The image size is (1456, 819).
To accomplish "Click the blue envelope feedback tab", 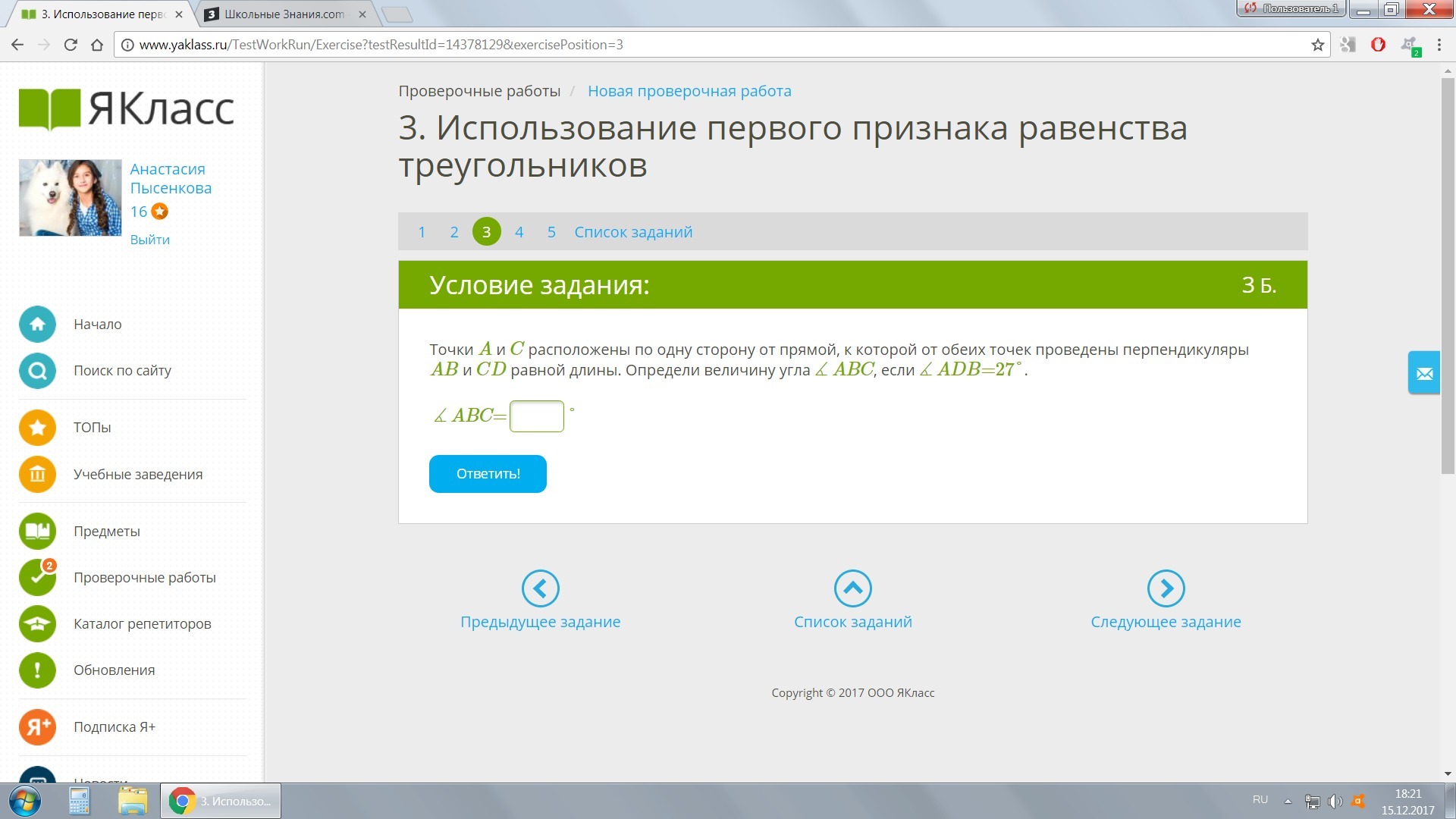I will [1424, 373].
